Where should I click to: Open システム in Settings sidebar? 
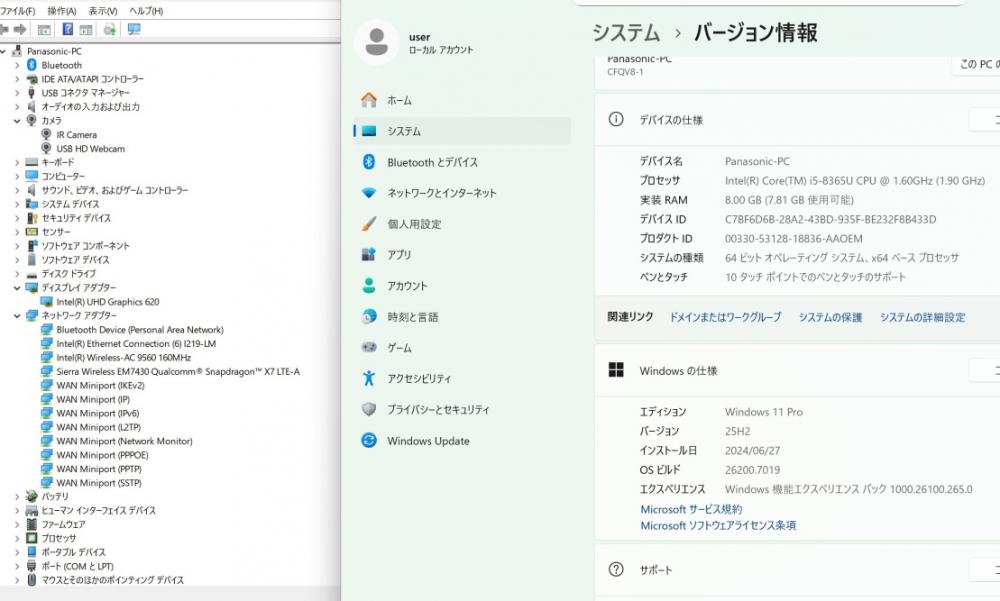(x=462, y=131)
